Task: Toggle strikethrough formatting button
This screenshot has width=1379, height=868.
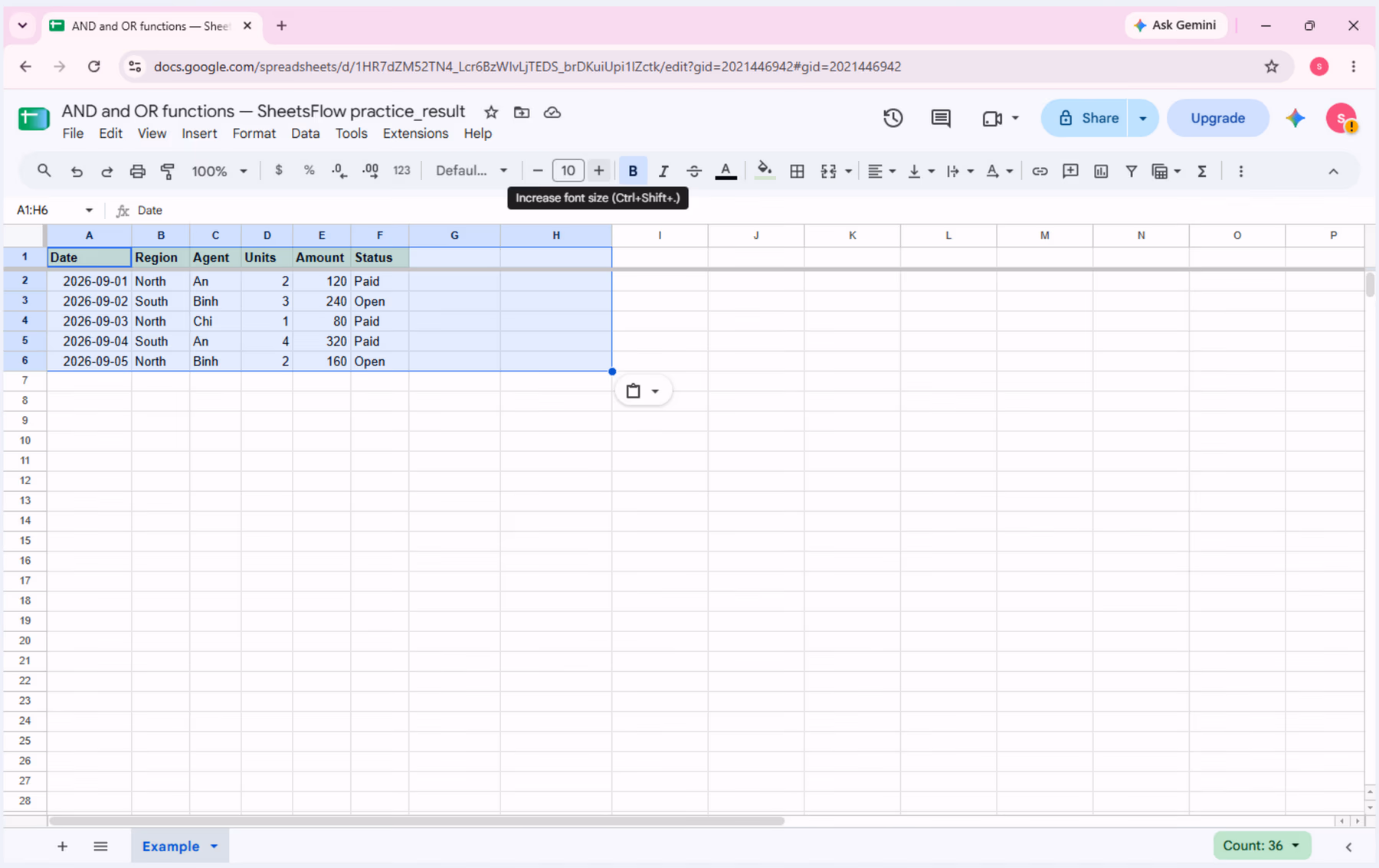Action: click(694, 171)
